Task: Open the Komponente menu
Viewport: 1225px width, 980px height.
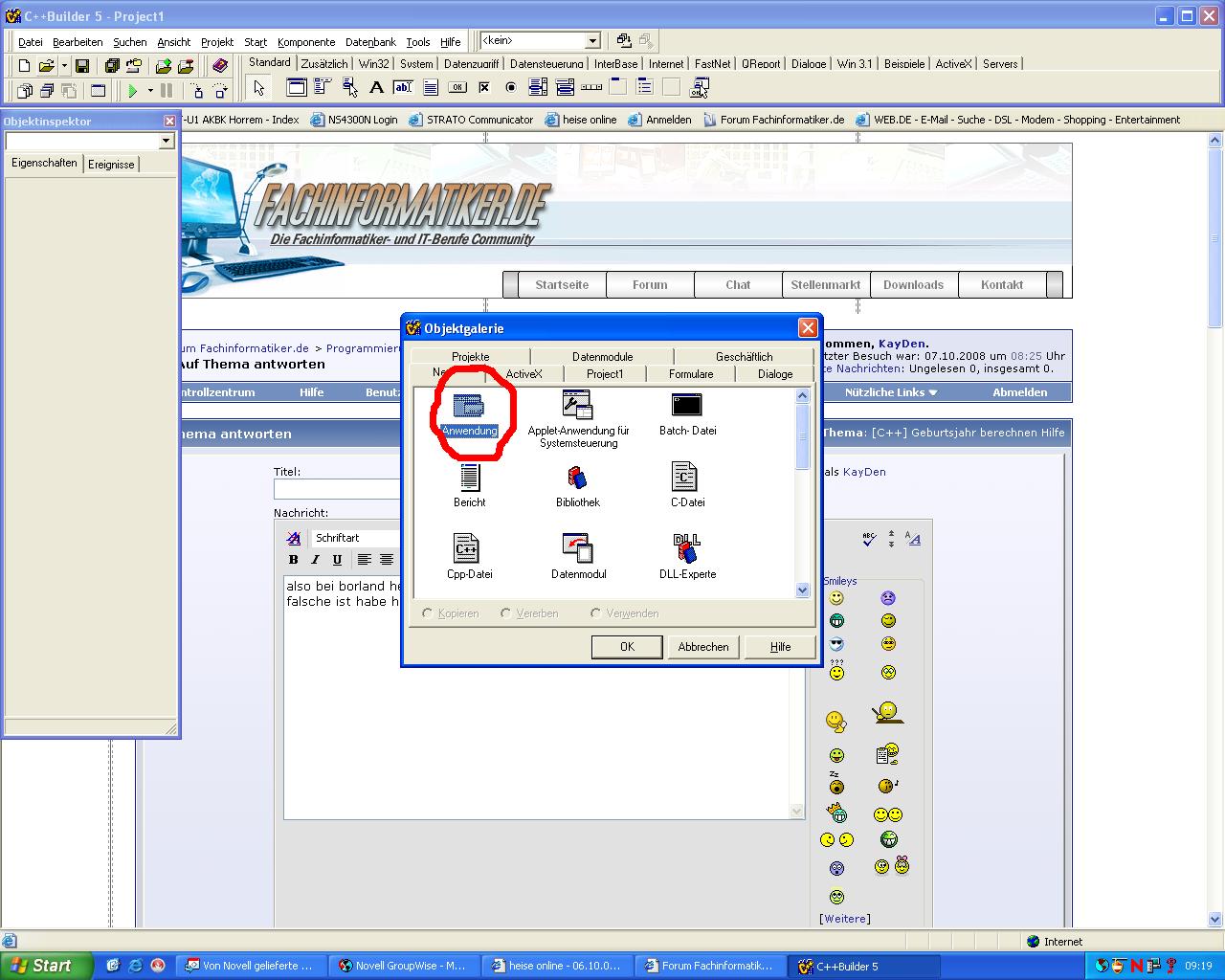Action: click(x=306, y=42)
